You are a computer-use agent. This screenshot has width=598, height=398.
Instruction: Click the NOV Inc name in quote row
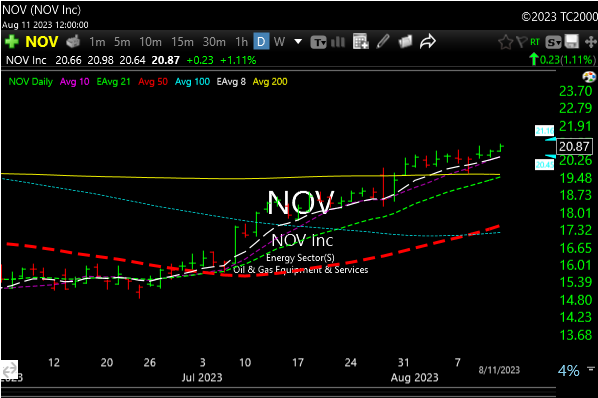26,60
